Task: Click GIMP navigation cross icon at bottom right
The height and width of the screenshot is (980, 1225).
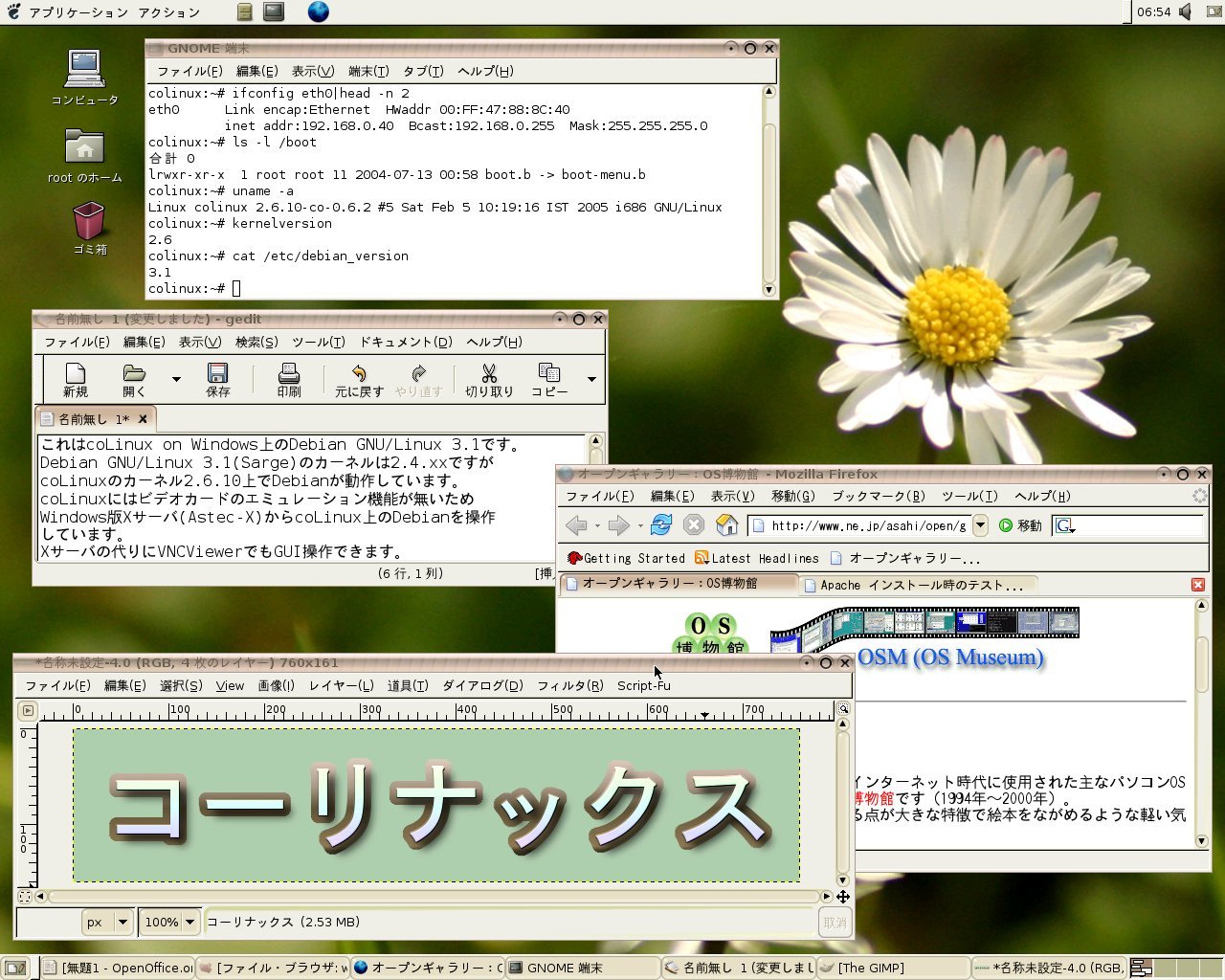Action: point(843,897)
